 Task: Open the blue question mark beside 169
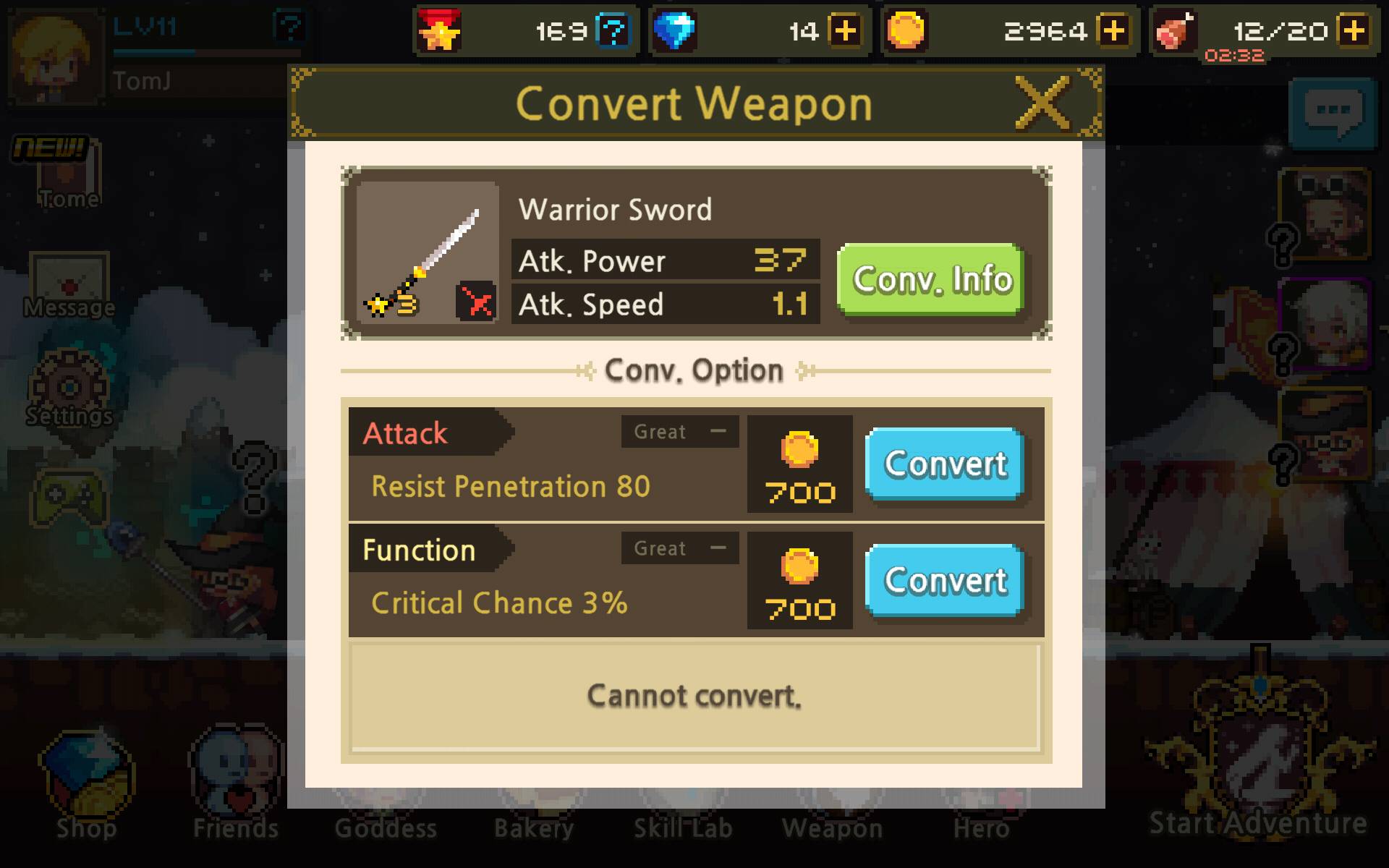point(613,31)
